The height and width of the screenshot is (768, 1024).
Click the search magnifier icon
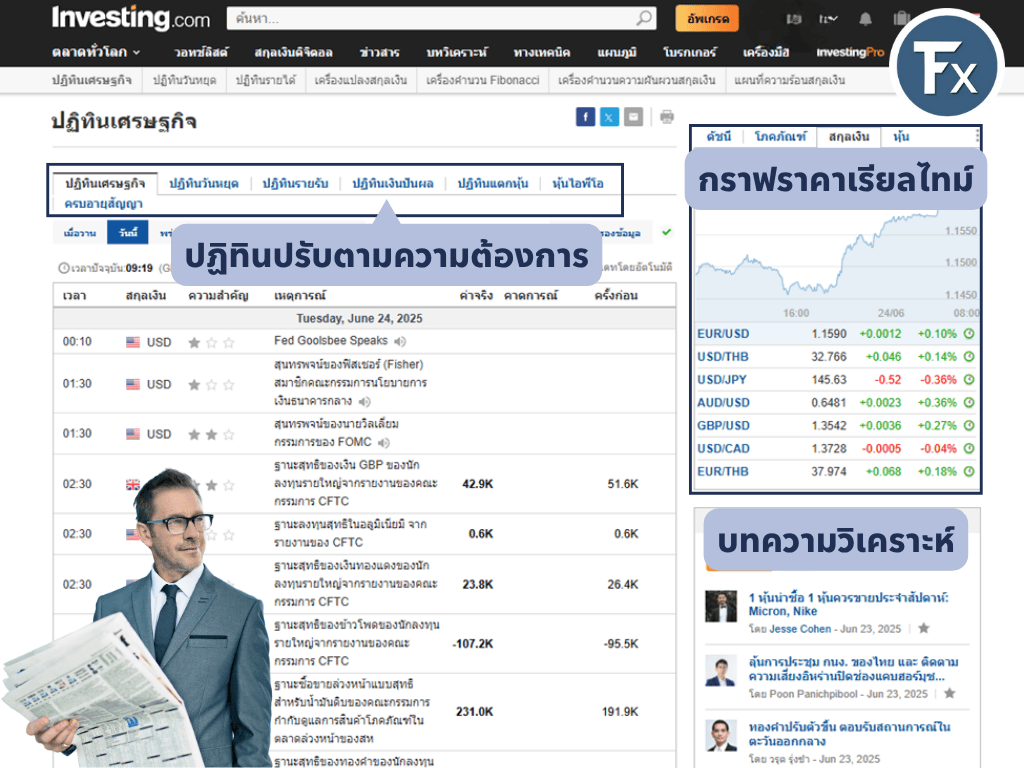644,18
